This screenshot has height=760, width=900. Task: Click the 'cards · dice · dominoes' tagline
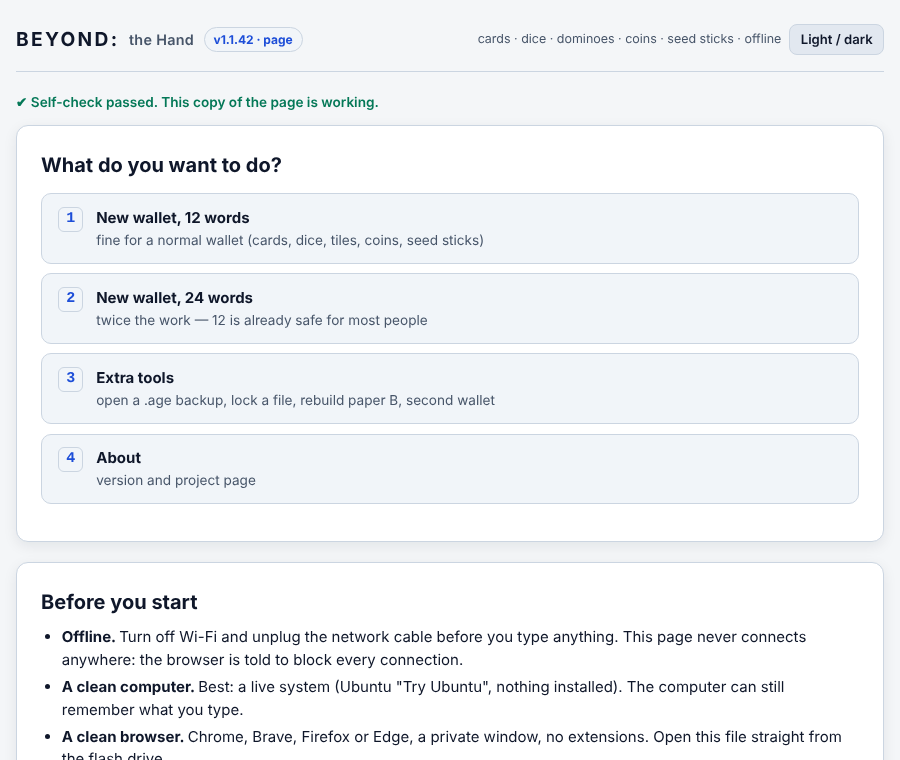click(x=629, y=39)
